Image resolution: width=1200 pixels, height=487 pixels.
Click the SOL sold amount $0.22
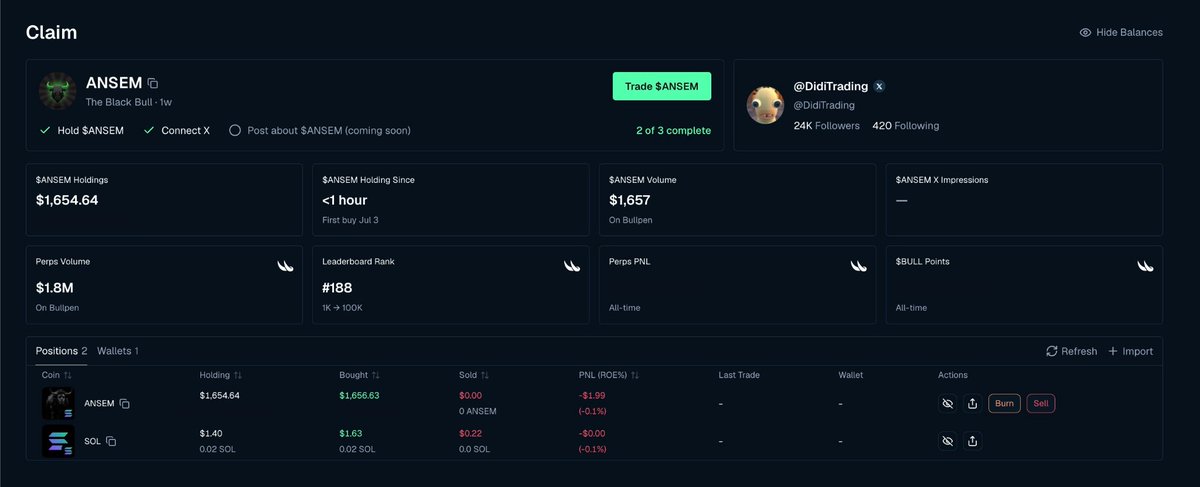point(470,434)
